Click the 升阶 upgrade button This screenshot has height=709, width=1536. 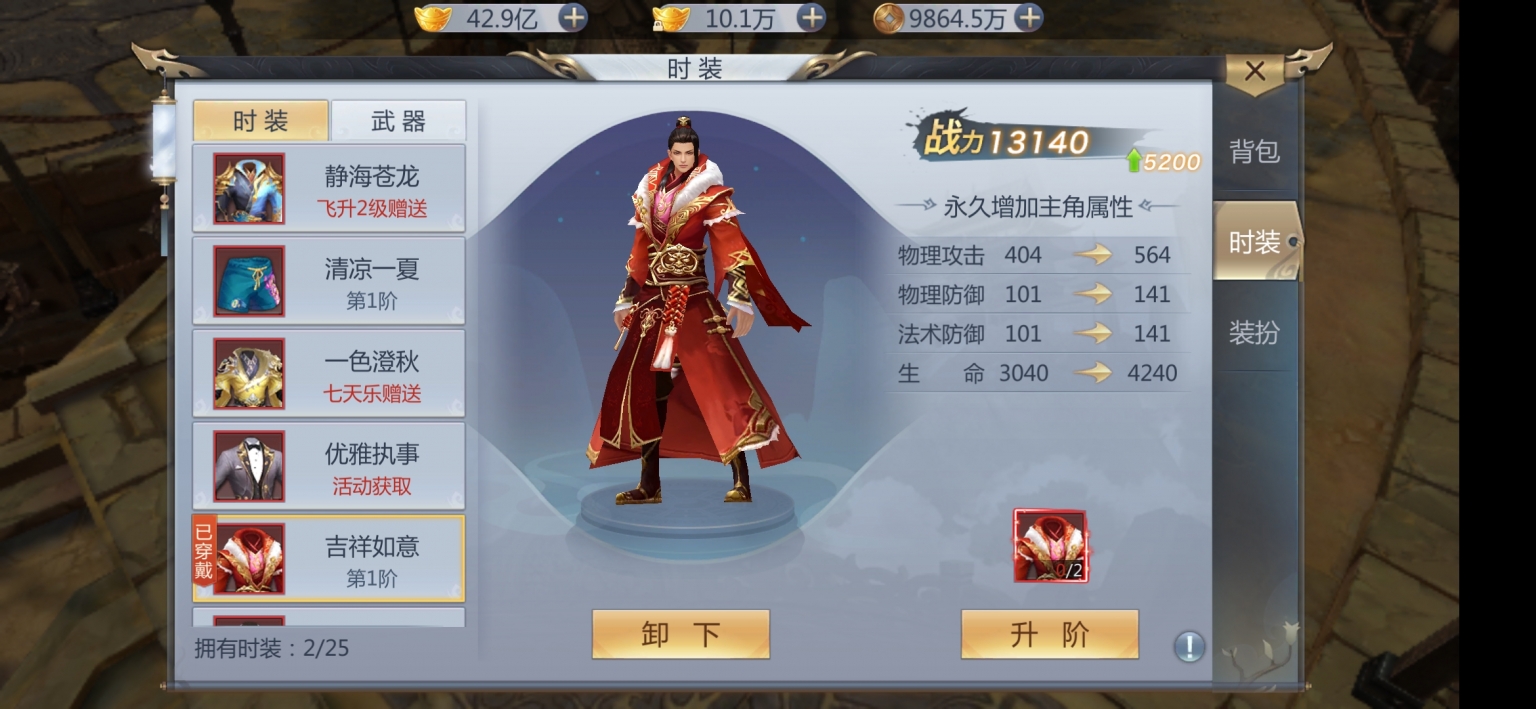click(1050, 634)
